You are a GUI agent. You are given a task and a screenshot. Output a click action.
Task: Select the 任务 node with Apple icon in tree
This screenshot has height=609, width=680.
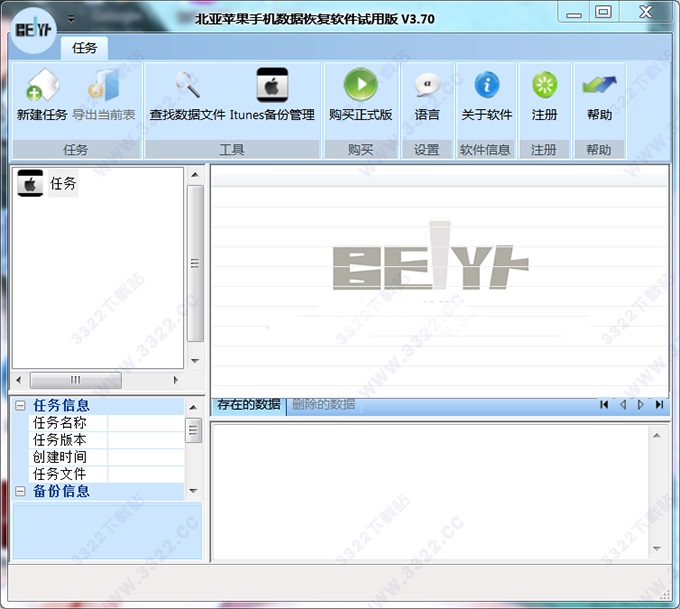coord(47,183)
